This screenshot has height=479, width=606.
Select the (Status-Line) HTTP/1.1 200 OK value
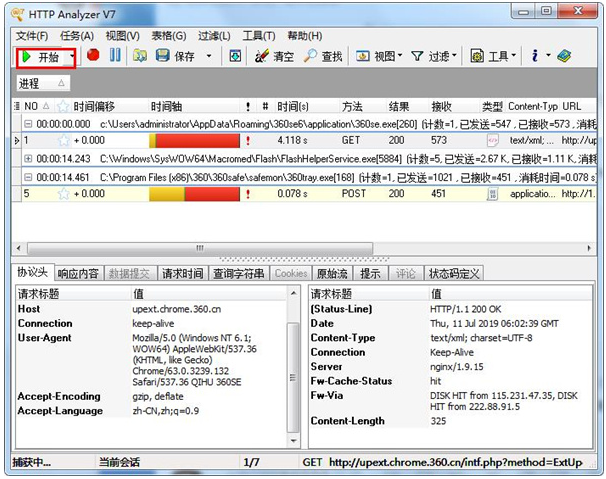pos(466,309)
